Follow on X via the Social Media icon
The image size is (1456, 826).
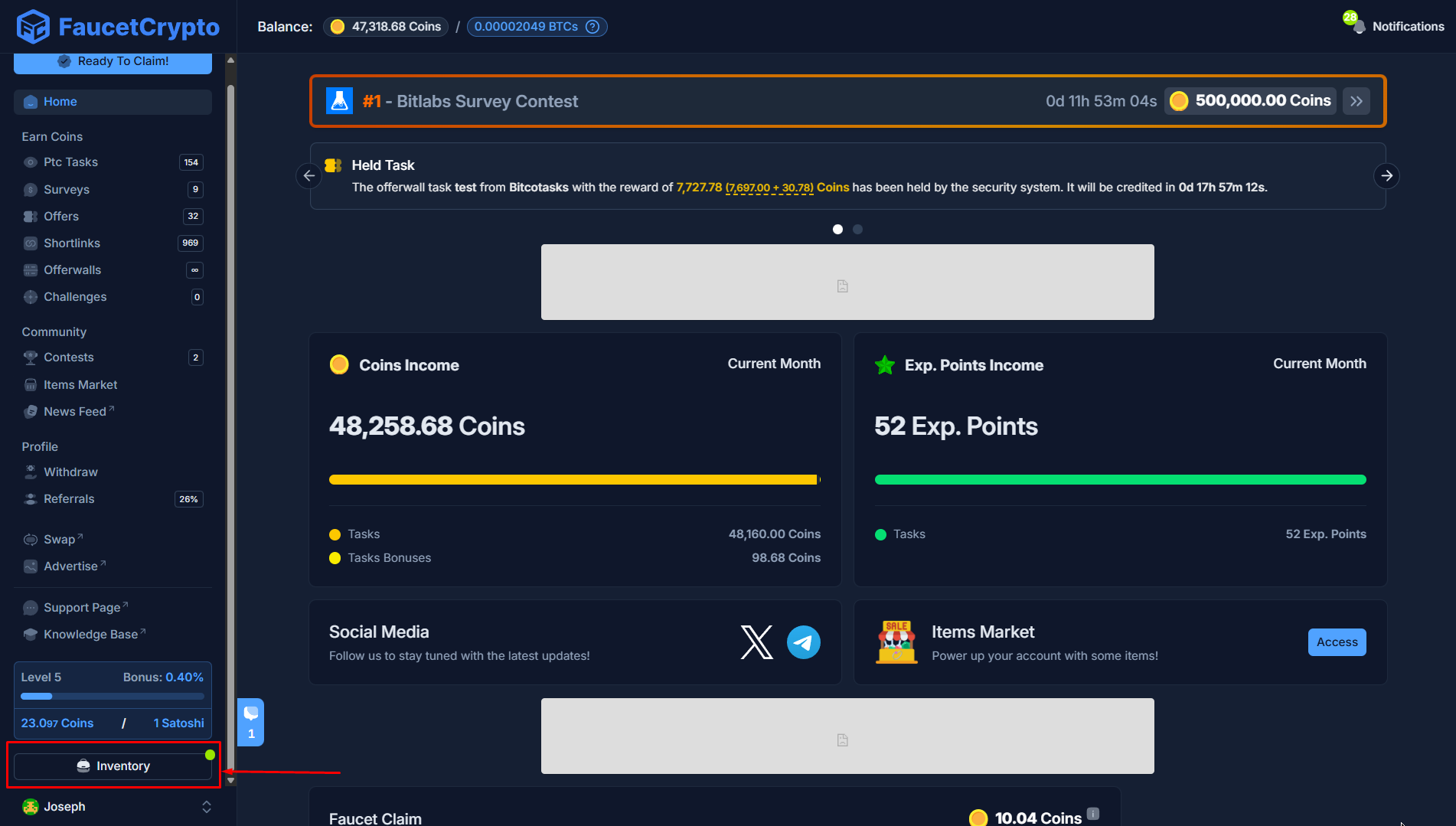(756, 642)
